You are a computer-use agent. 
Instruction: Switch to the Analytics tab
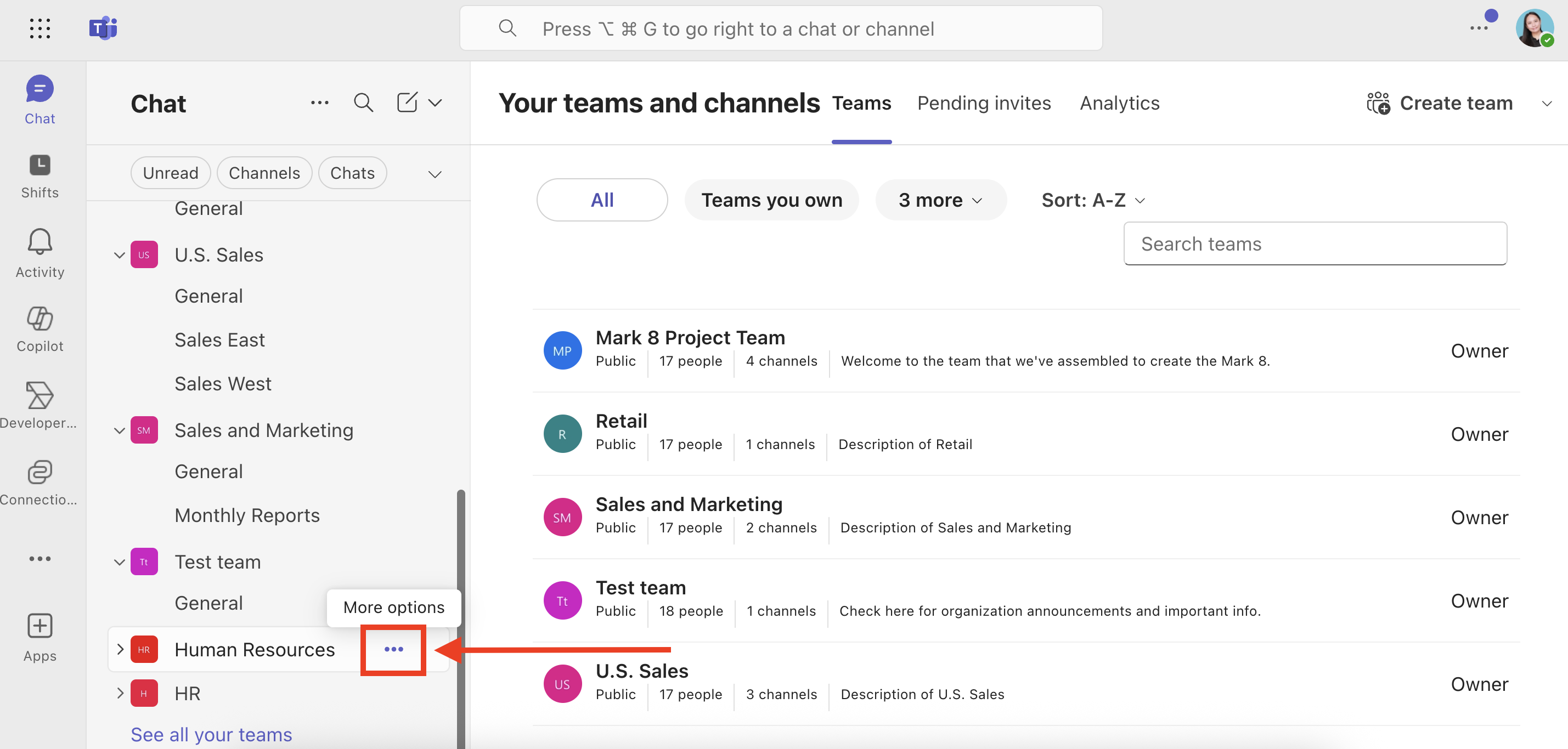pyautogui.click(x=1119, y=103)
